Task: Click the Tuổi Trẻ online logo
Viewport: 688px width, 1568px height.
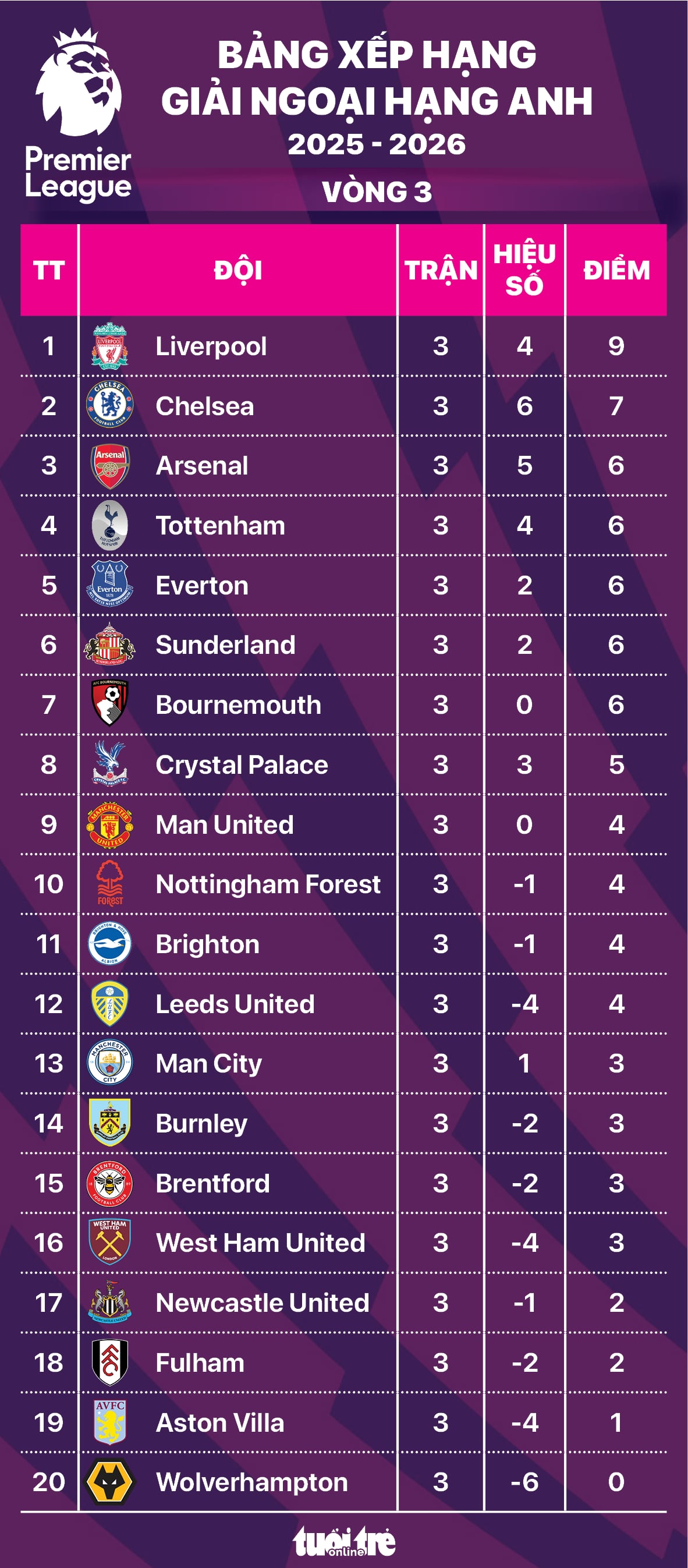Action: click(x=345, y=1541)
